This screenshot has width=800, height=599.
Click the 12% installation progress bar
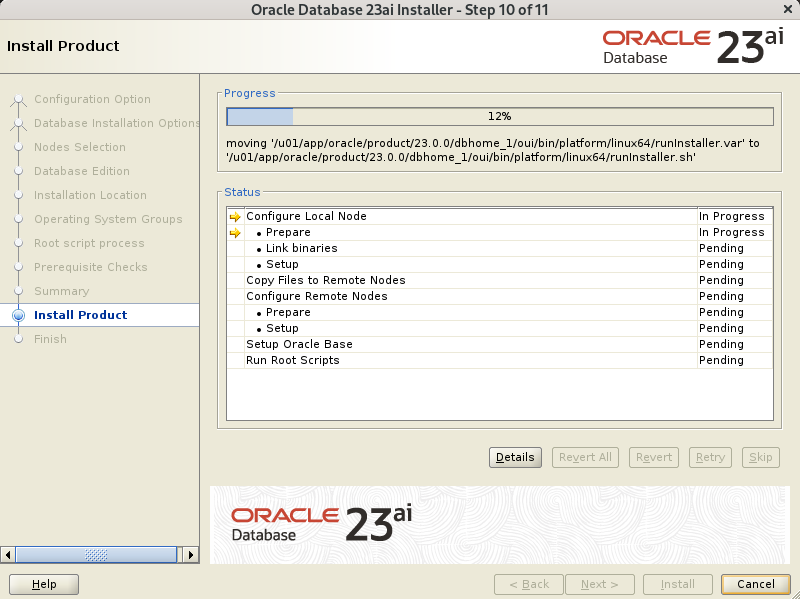499,116
